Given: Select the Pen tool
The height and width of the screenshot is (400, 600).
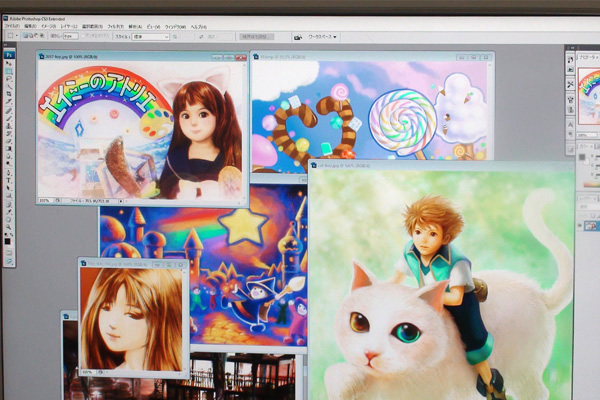Looking at the screenshot, I should click(9, 173).
